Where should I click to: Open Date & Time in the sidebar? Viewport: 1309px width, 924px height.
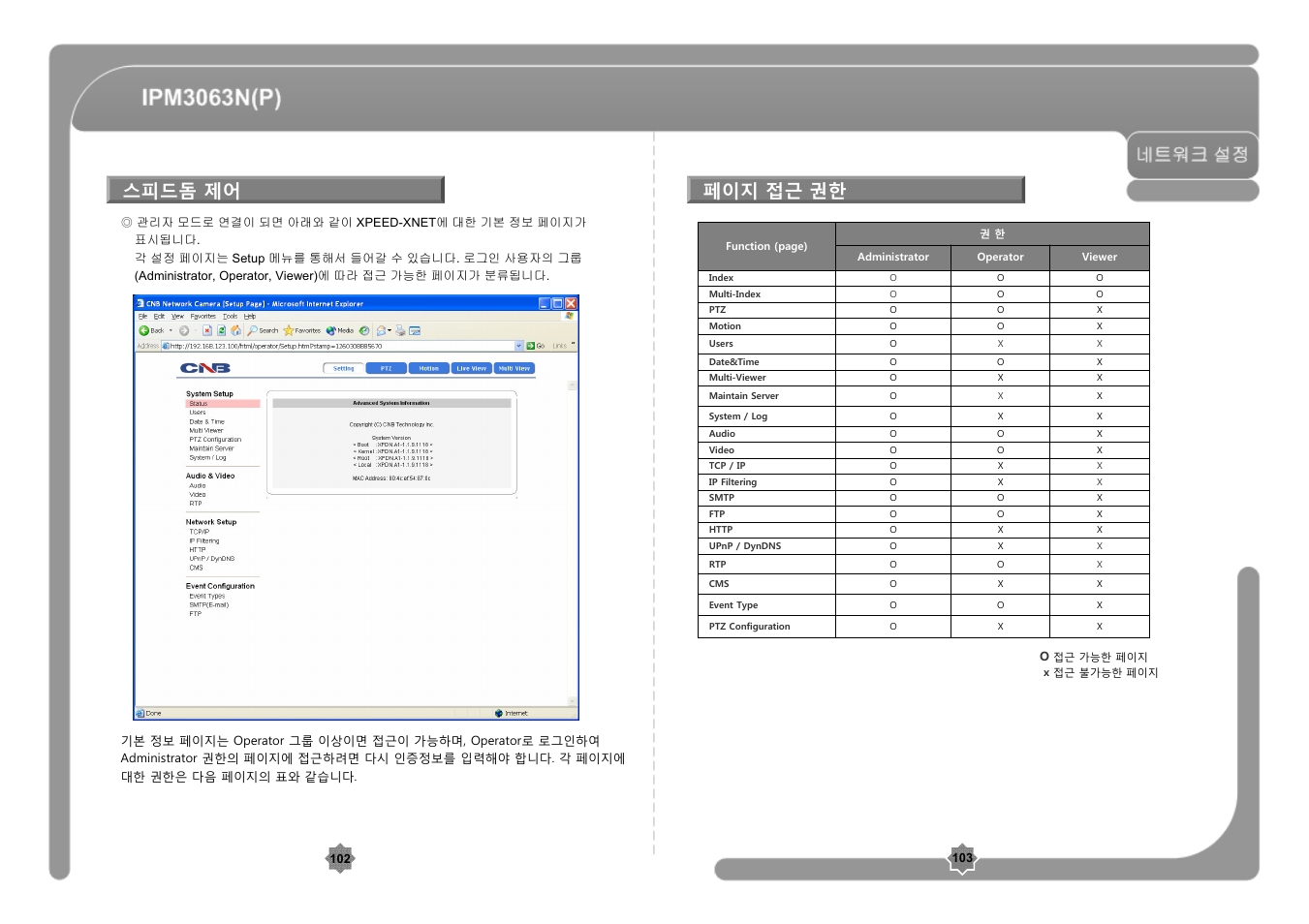click(206, 421)
